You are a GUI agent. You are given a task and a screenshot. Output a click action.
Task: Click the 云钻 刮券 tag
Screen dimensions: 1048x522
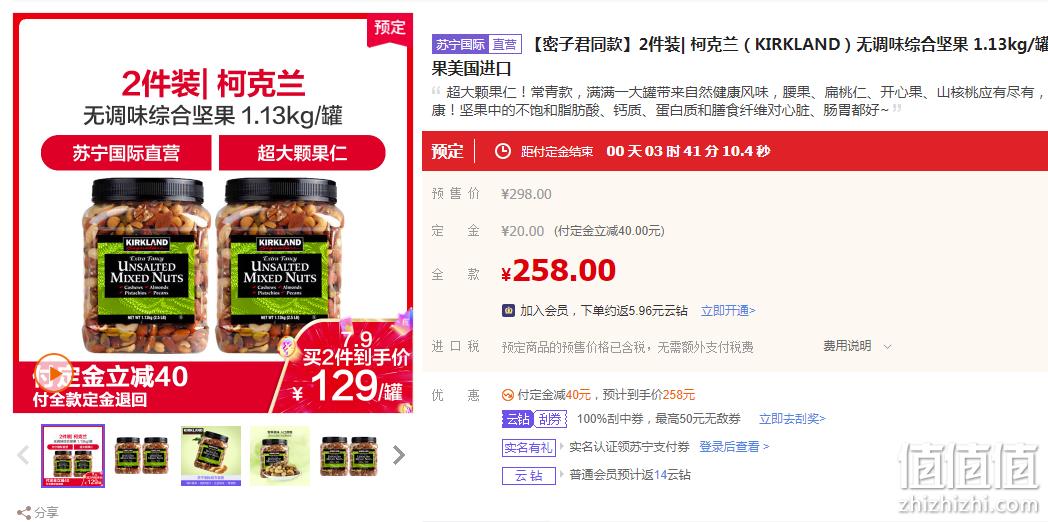point(535,419)
